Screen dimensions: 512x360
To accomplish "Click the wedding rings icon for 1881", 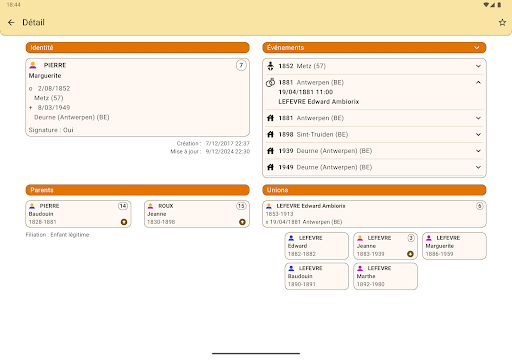I will coord(270,82).
